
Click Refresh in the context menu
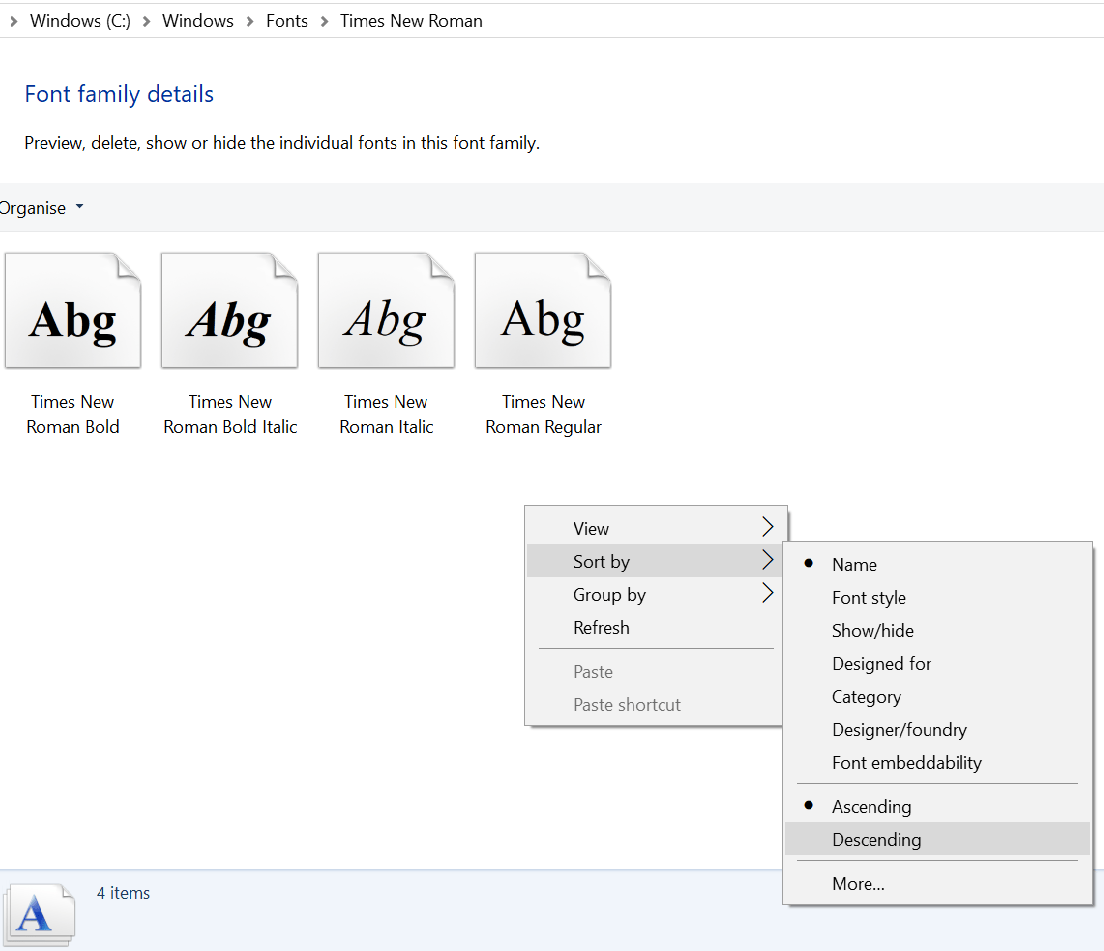(601, 628)
